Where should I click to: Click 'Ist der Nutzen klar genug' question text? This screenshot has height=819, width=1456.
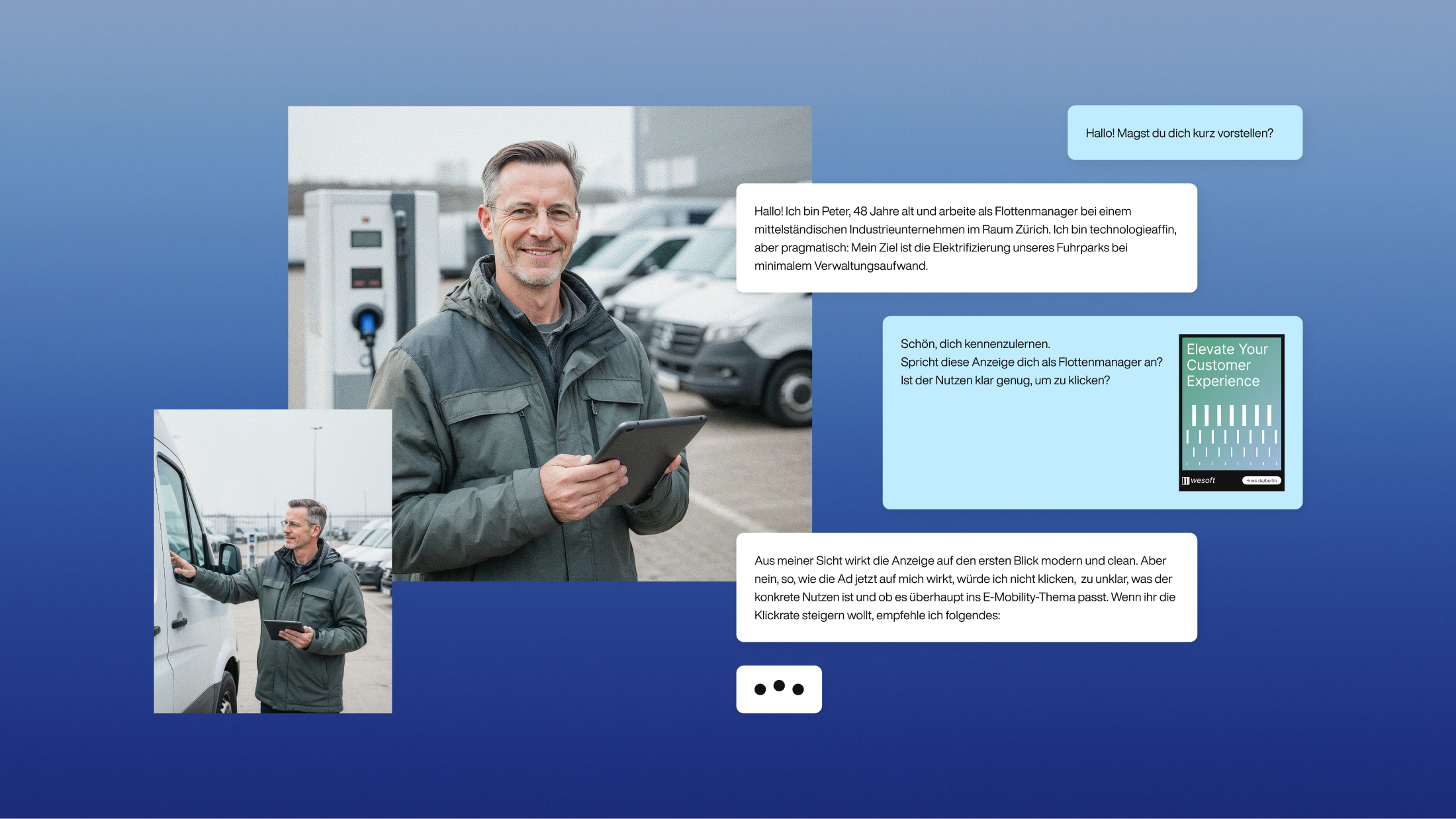[x=966, y=380]
